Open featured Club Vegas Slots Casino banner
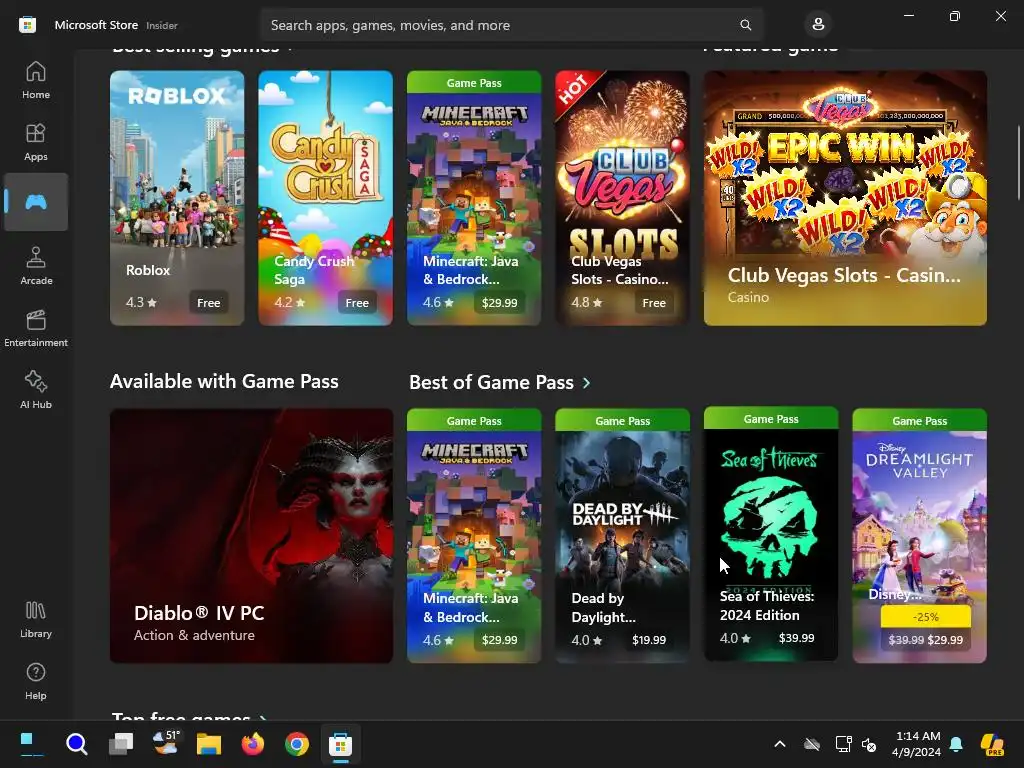Screen dimensions: 1024x768 (845, 198)
